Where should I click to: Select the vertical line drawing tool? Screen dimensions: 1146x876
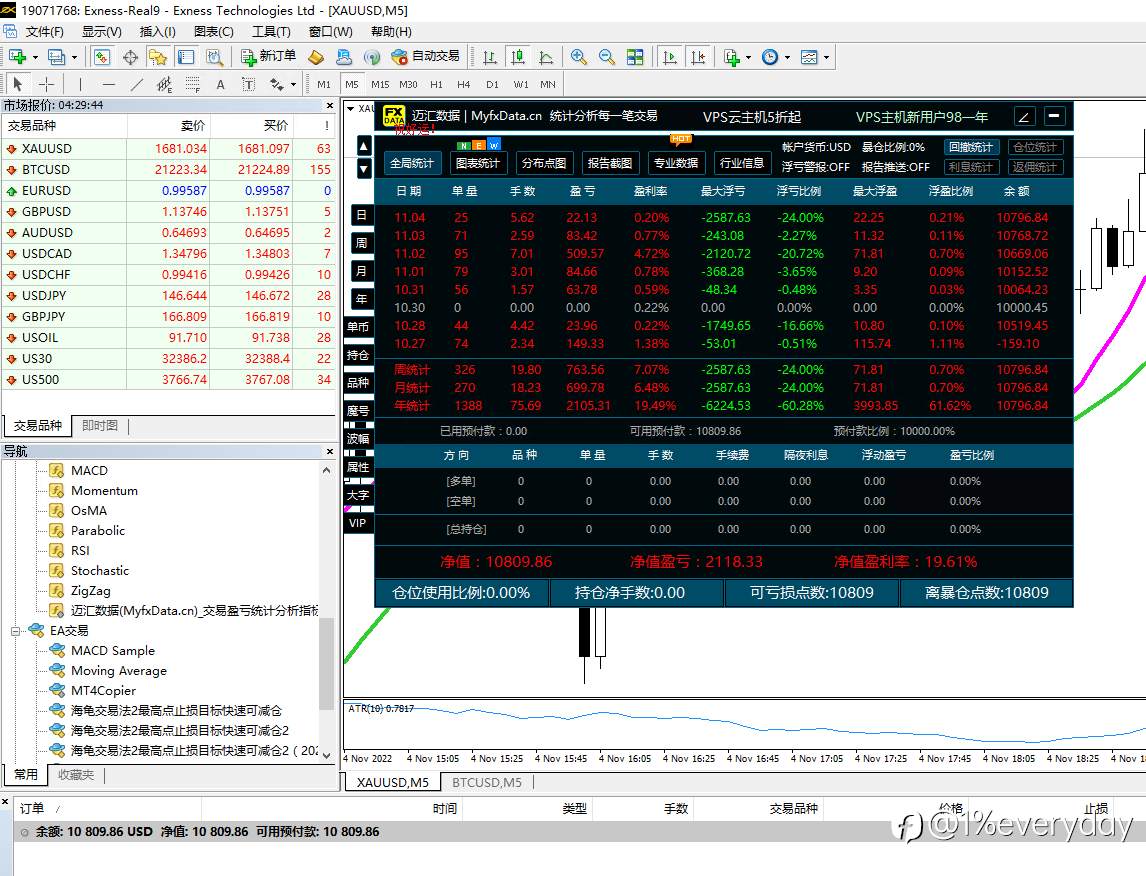click(80, 84)
